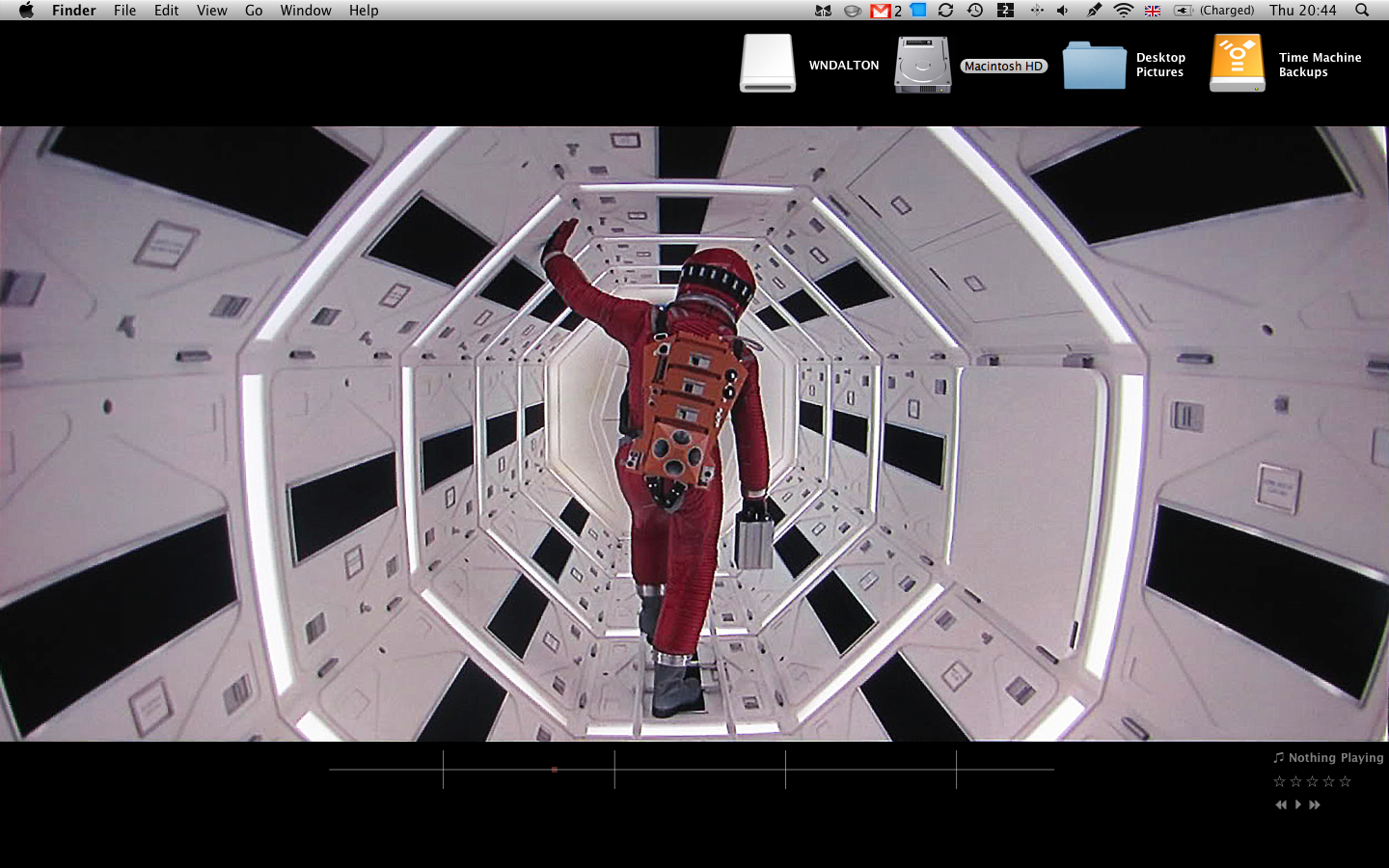Viewport: 1389px width, 868px height.
Task: Click the Macintosh HD label
Action: (1004, 67)
